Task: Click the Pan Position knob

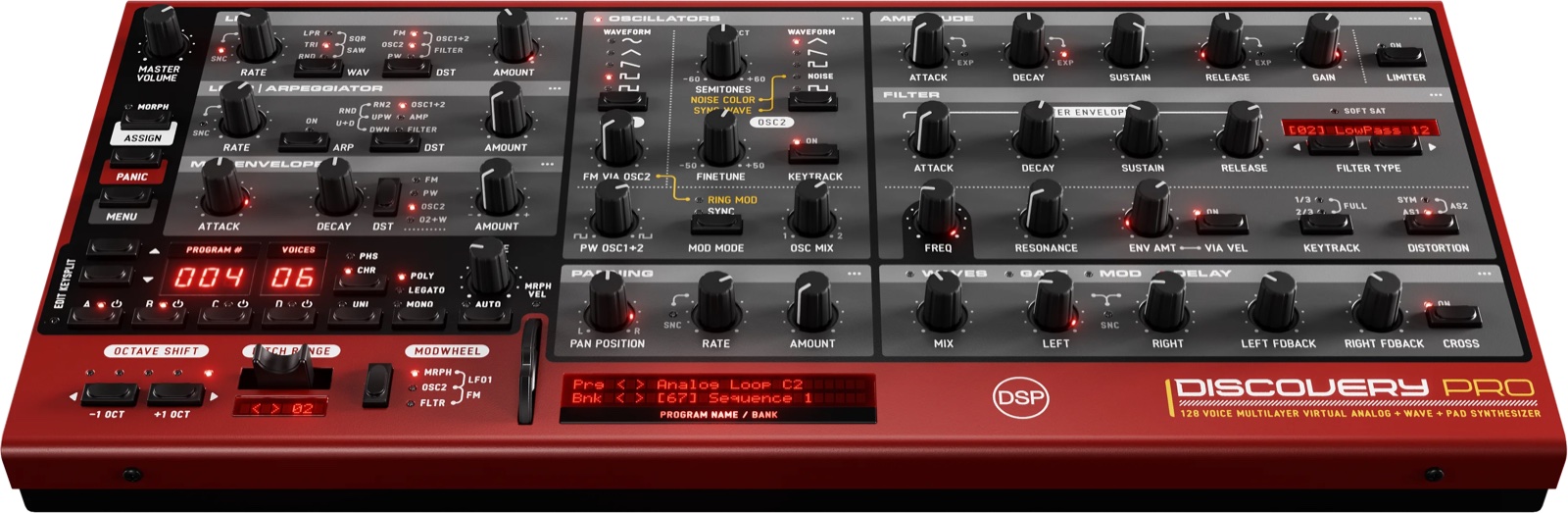Action: point(608,302)
